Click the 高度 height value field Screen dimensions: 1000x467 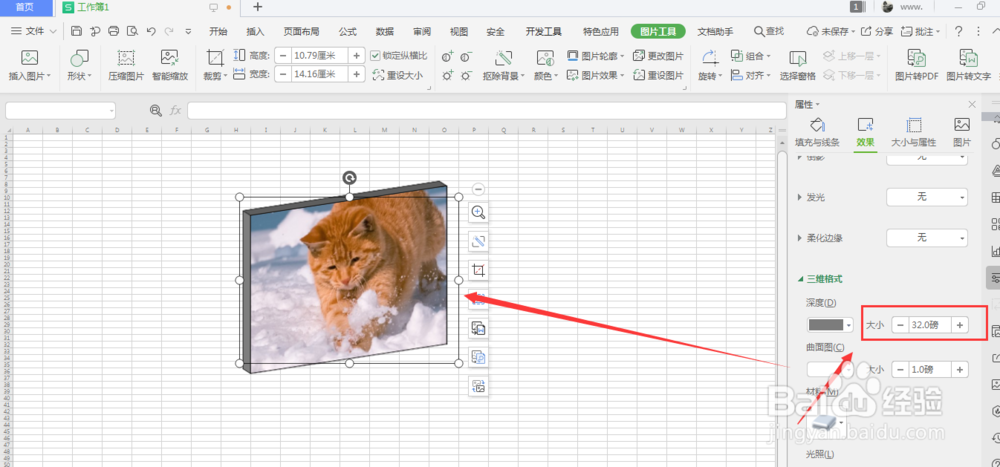pos(320,56)
